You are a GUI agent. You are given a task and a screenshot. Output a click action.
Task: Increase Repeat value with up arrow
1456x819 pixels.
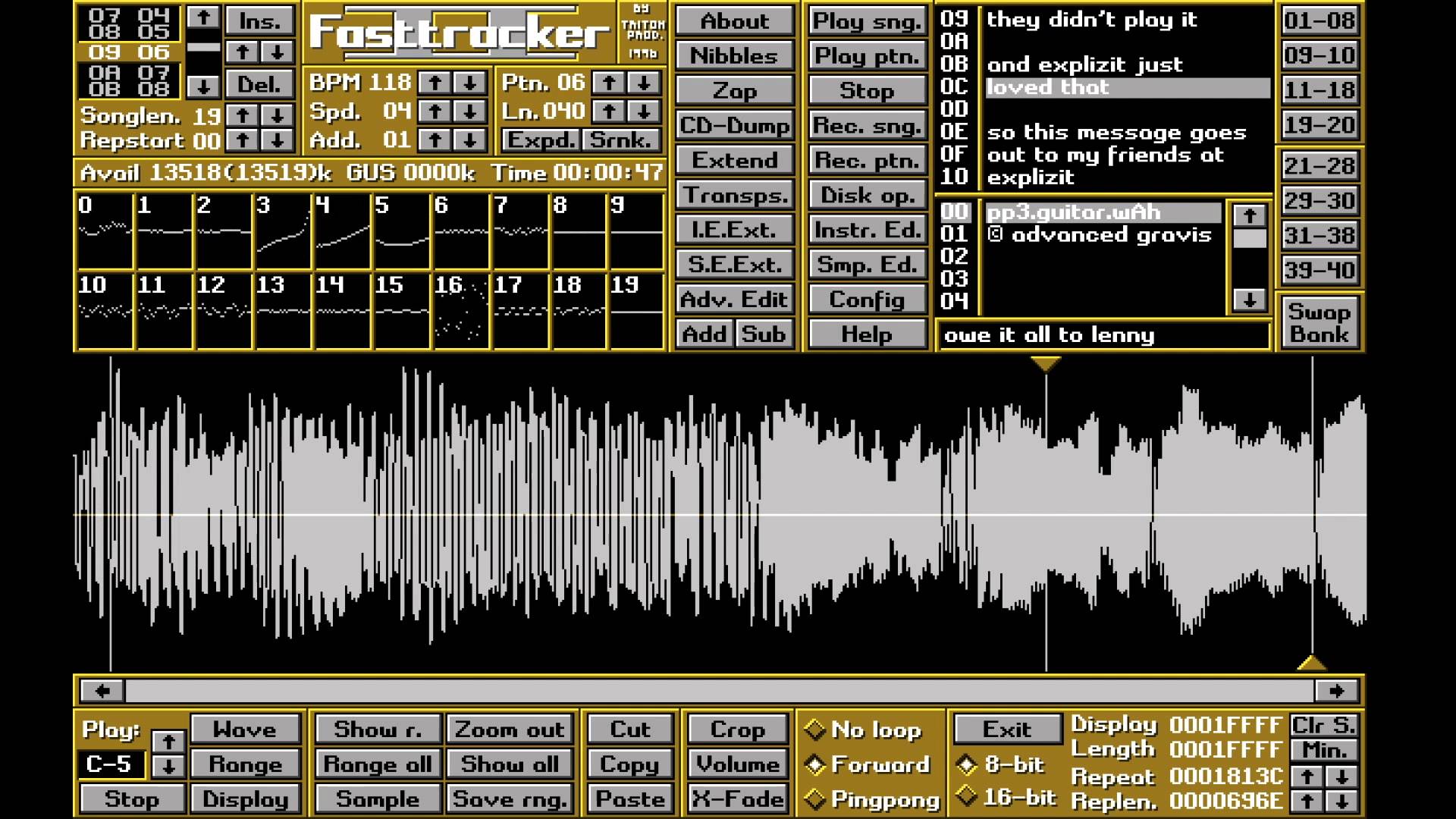coord(1307,777)
